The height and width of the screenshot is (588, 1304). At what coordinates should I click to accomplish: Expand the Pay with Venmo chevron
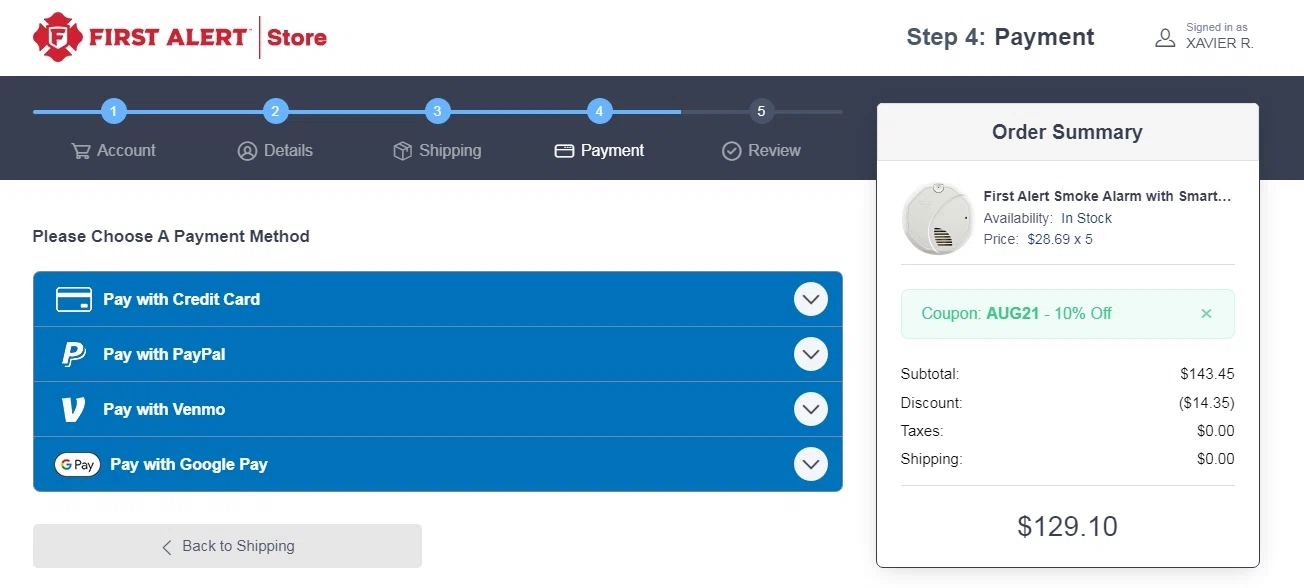(x=811, y=409)
